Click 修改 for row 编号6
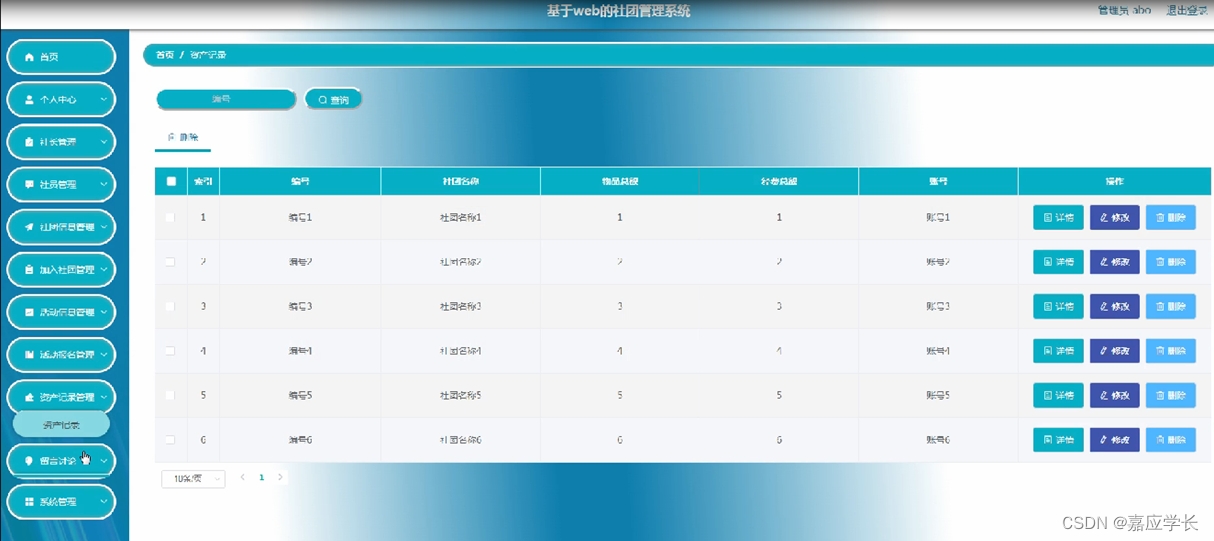The height and width of the screenshot is (541, 1214). tap(1114, 440)
